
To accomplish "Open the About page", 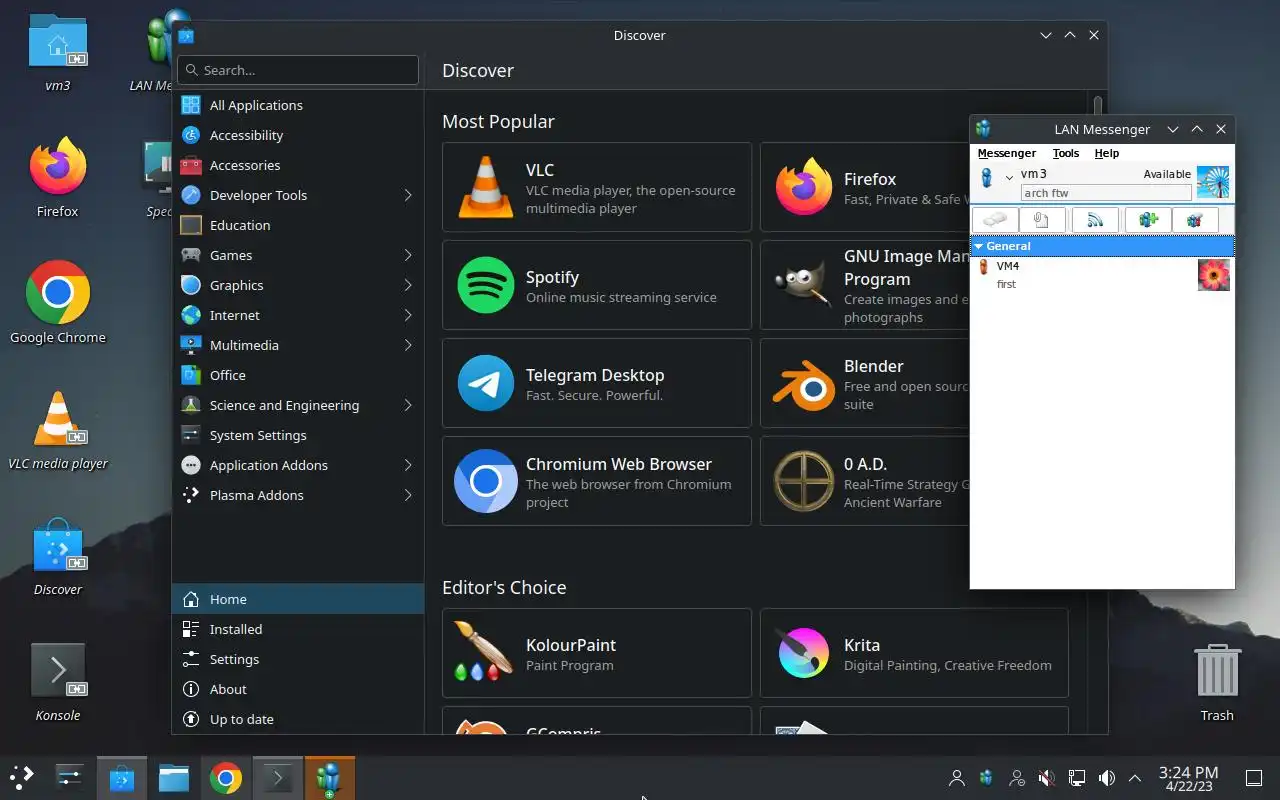I will point(297,689).
